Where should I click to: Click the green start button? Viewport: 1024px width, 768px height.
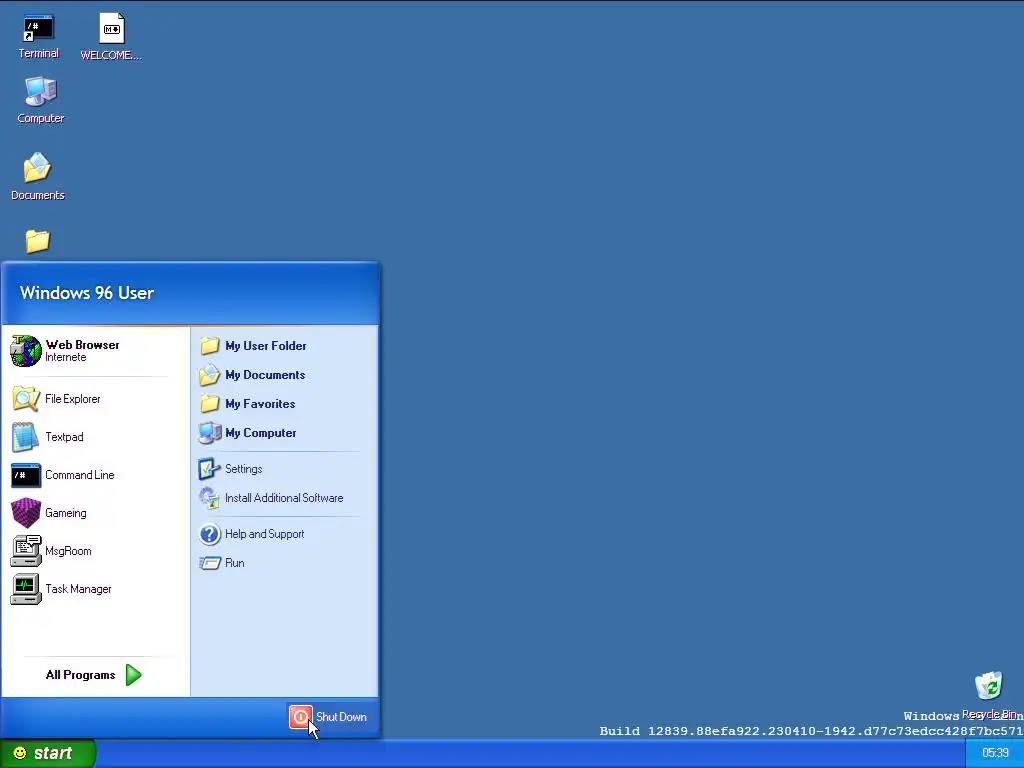(x=48, y=753)
